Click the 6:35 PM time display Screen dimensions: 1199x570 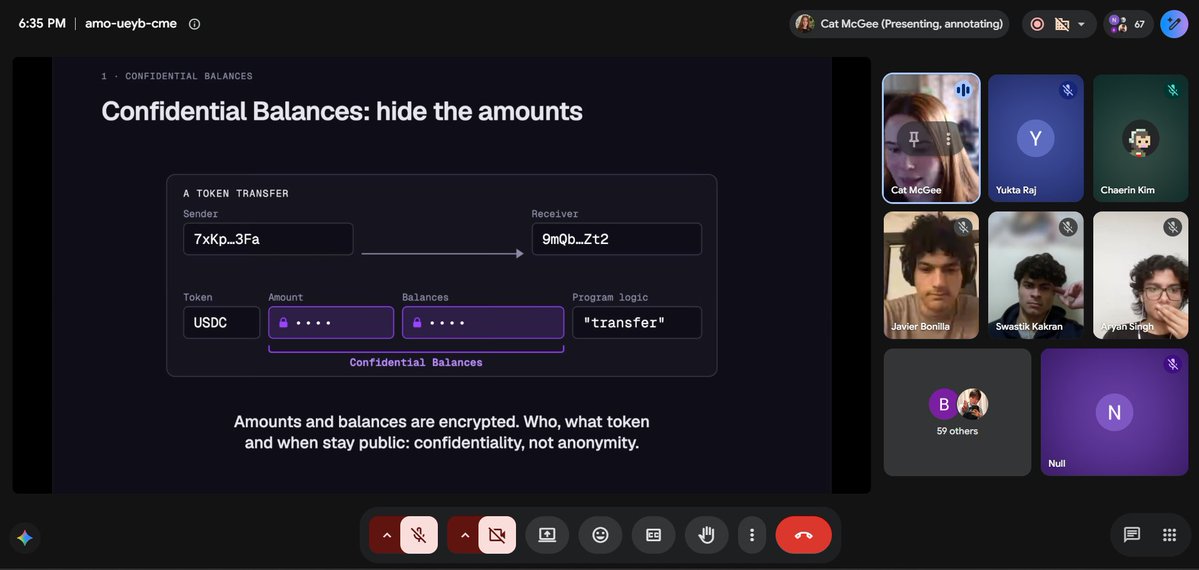click(x=42, y=24)
